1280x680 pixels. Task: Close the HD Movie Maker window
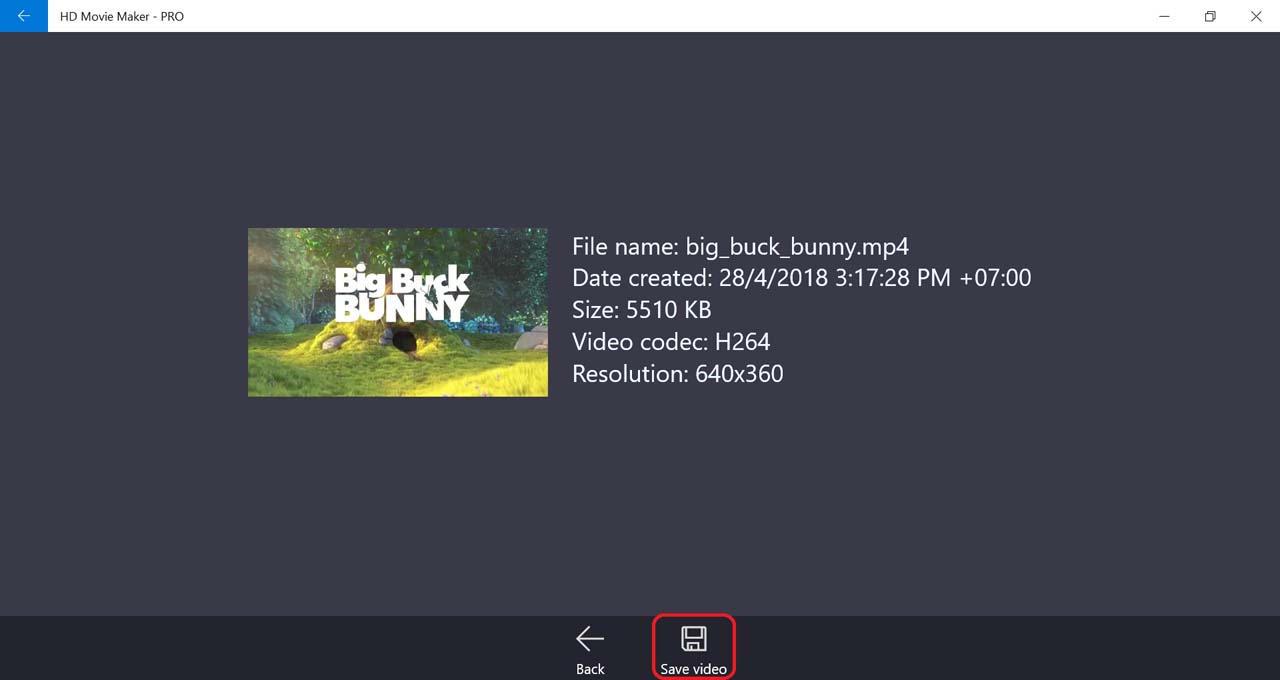coord(1256,16)
